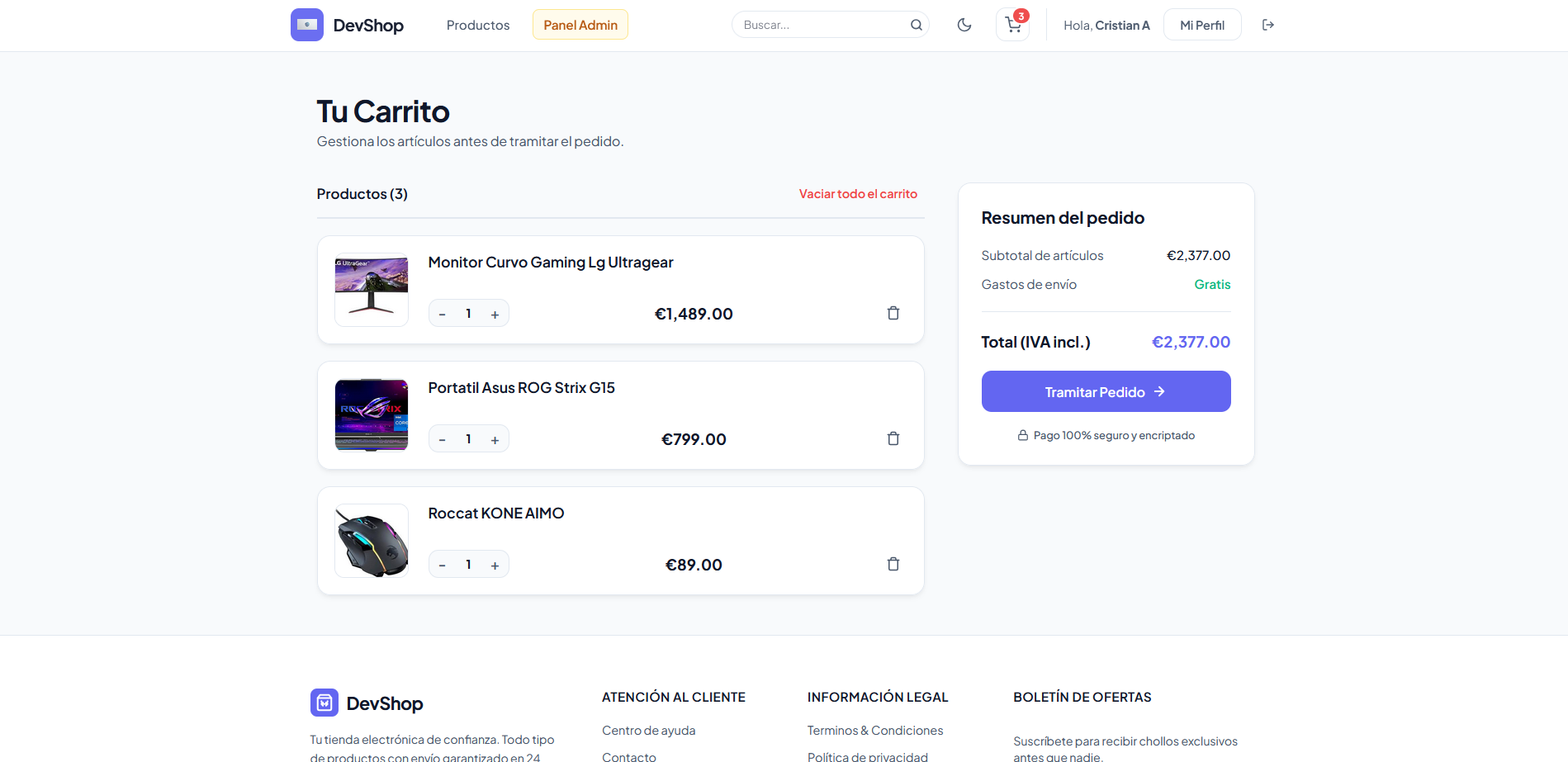
Task: Increase quantity of Monitor Curvo Gaming
Action: [x=495, y=314]
